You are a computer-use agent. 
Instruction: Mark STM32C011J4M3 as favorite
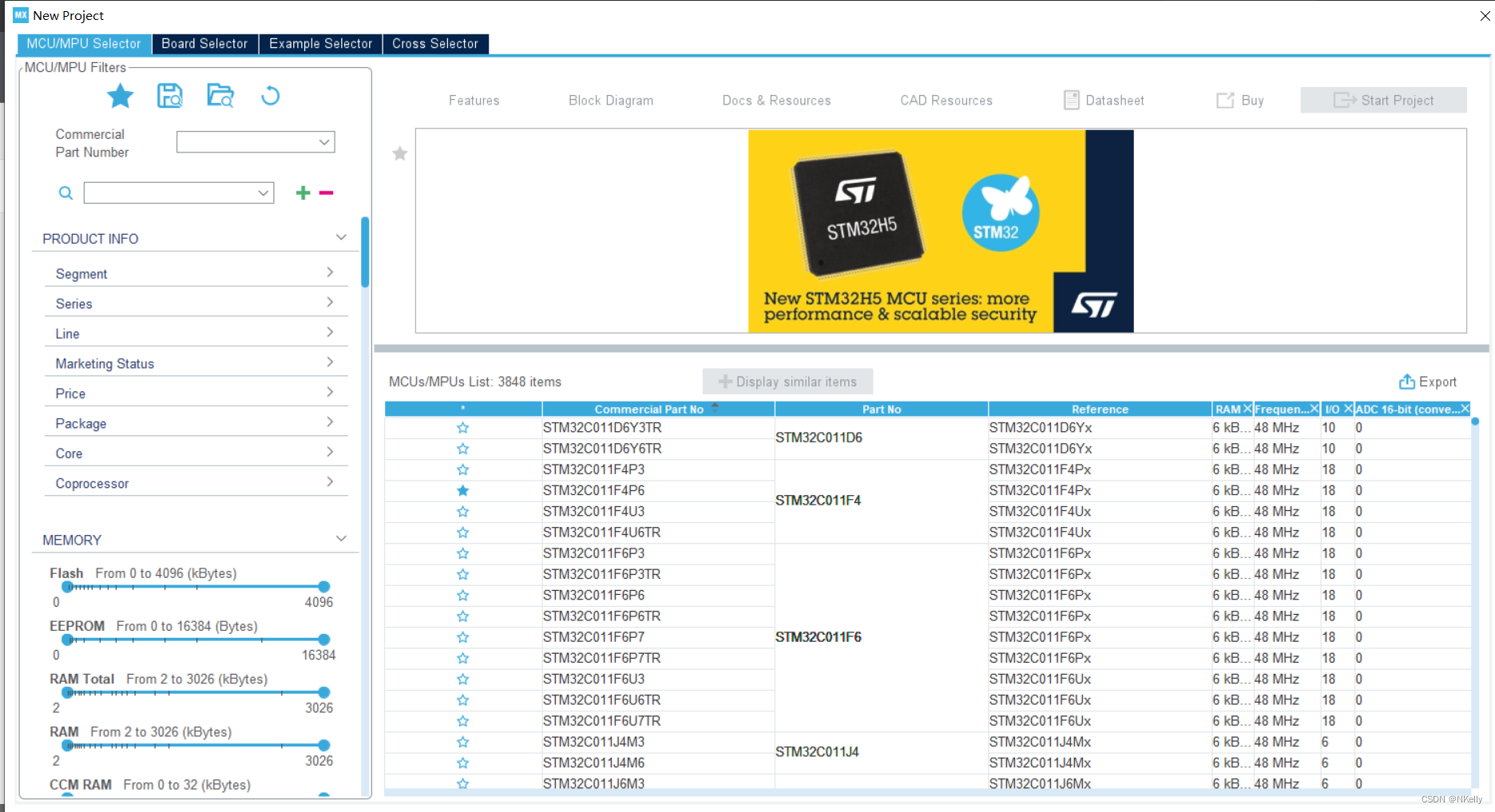click(x=462, y=742)
